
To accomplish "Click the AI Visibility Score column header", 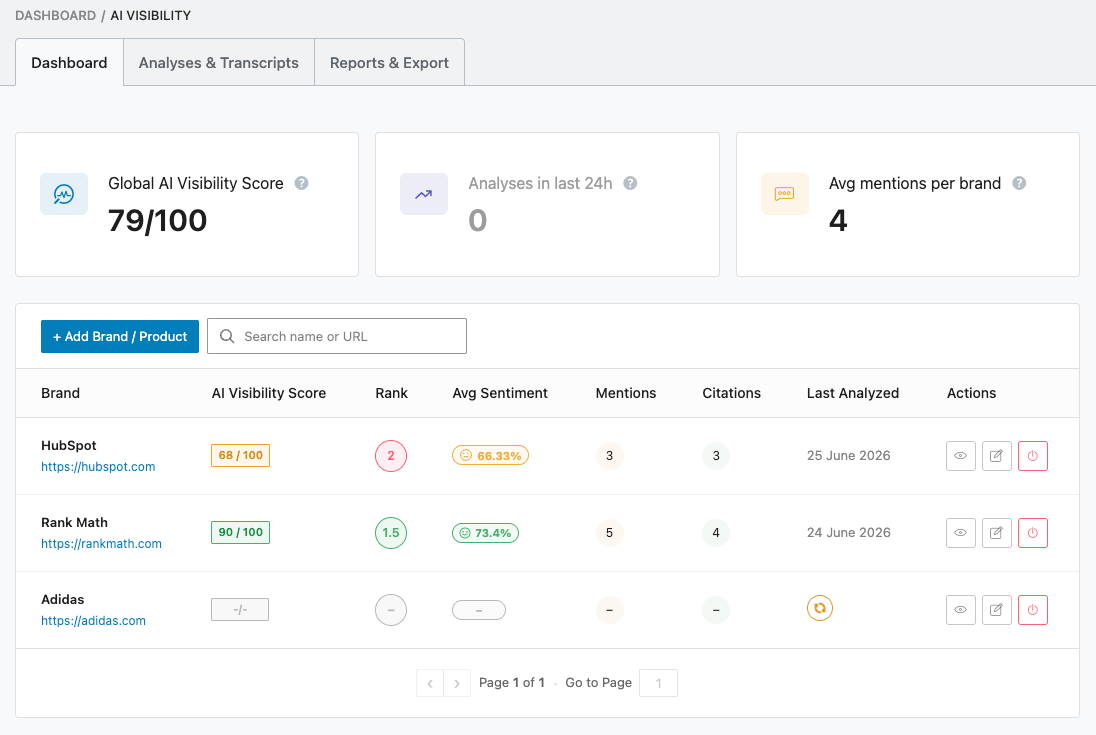I will [x=269, y=393].
